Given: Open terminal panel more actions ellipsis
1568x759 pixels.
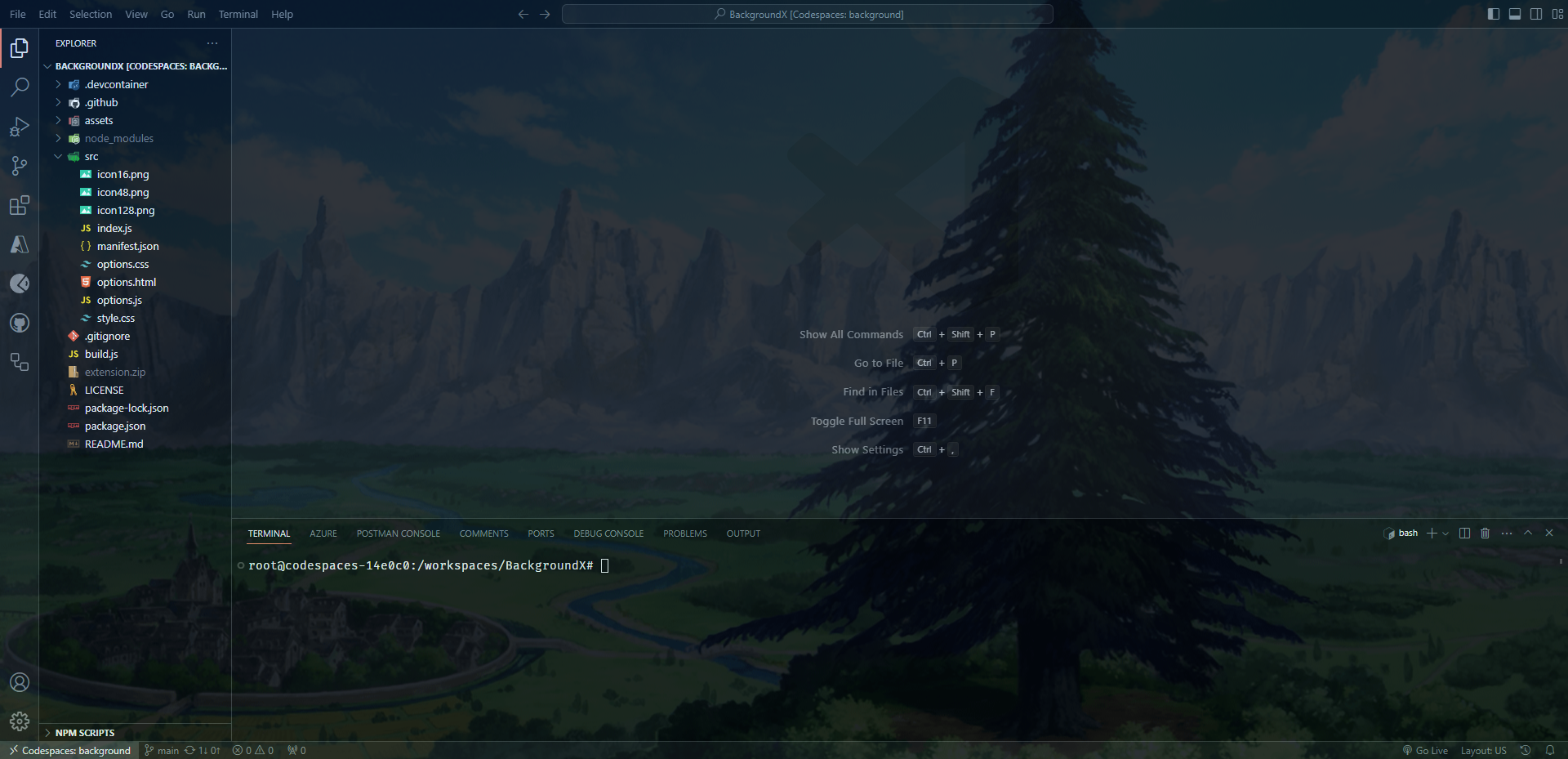Looking at the screenshot, I should click(x=1507, y=534).
